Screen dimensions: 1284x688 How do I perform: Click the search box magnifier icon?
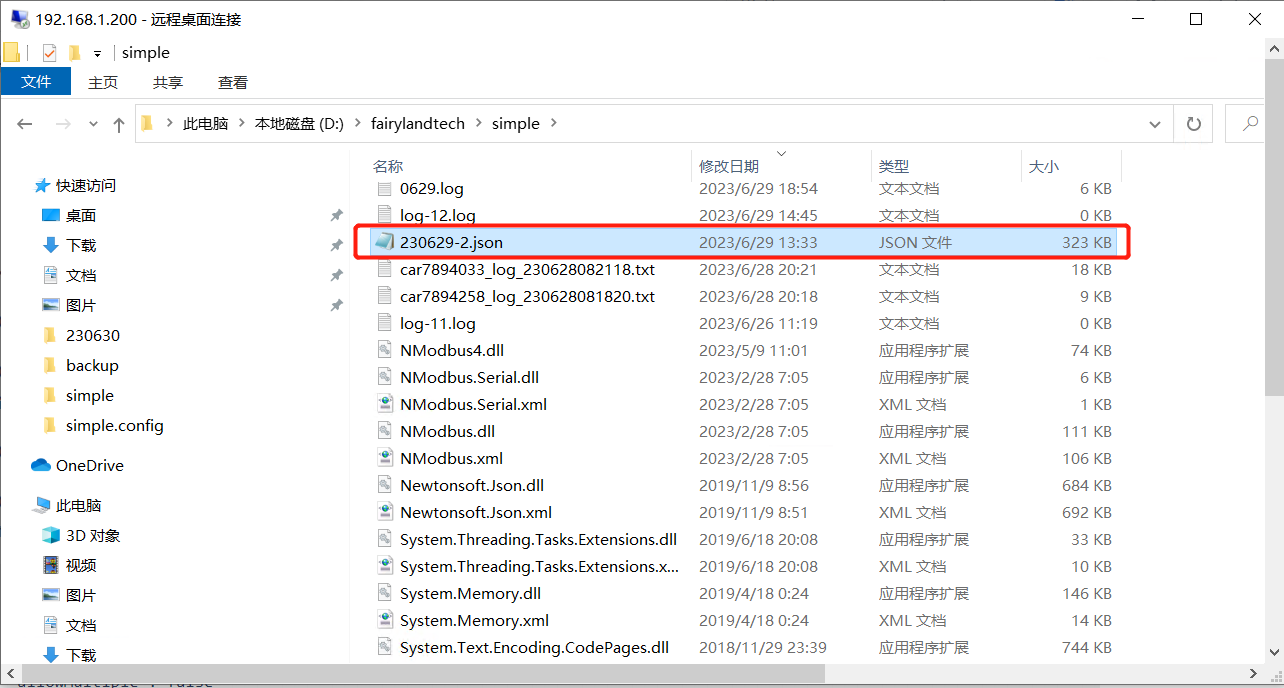point(1250,124)
